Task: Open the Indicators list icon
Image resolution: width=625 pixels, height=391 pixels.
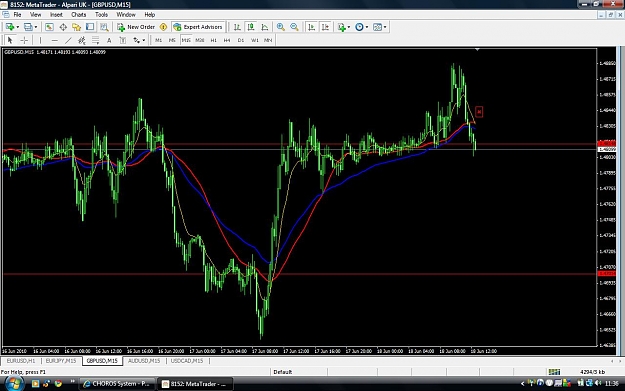Action: click(342, 27)
